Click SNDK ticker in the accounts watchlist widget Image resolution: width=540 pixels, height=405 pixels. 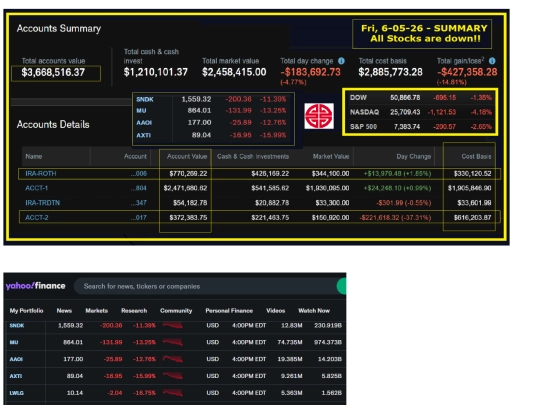coord(145,100)
